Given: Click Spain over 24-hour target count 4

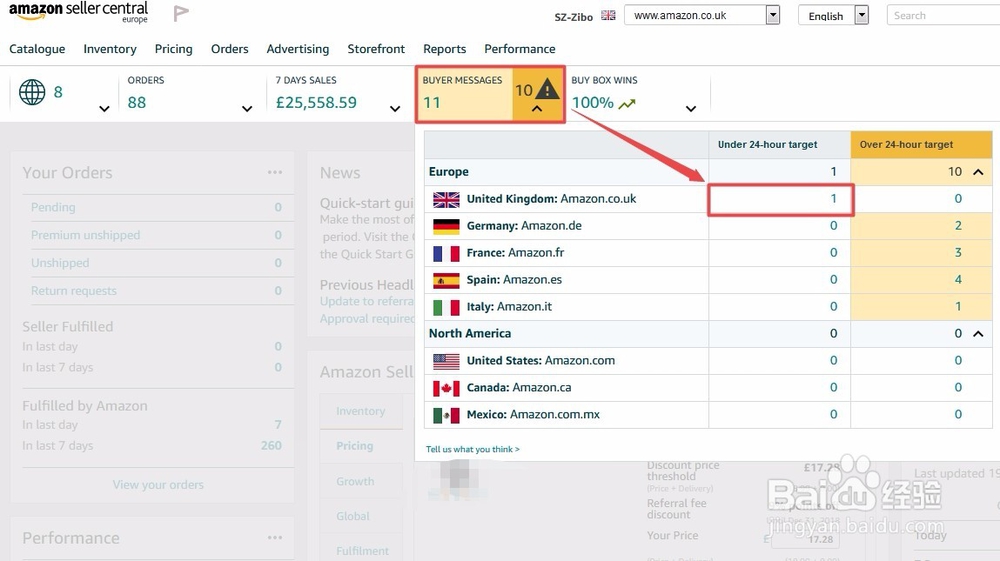Looking at the screenshot, I should pyautogui.click(x=958, y=280).
